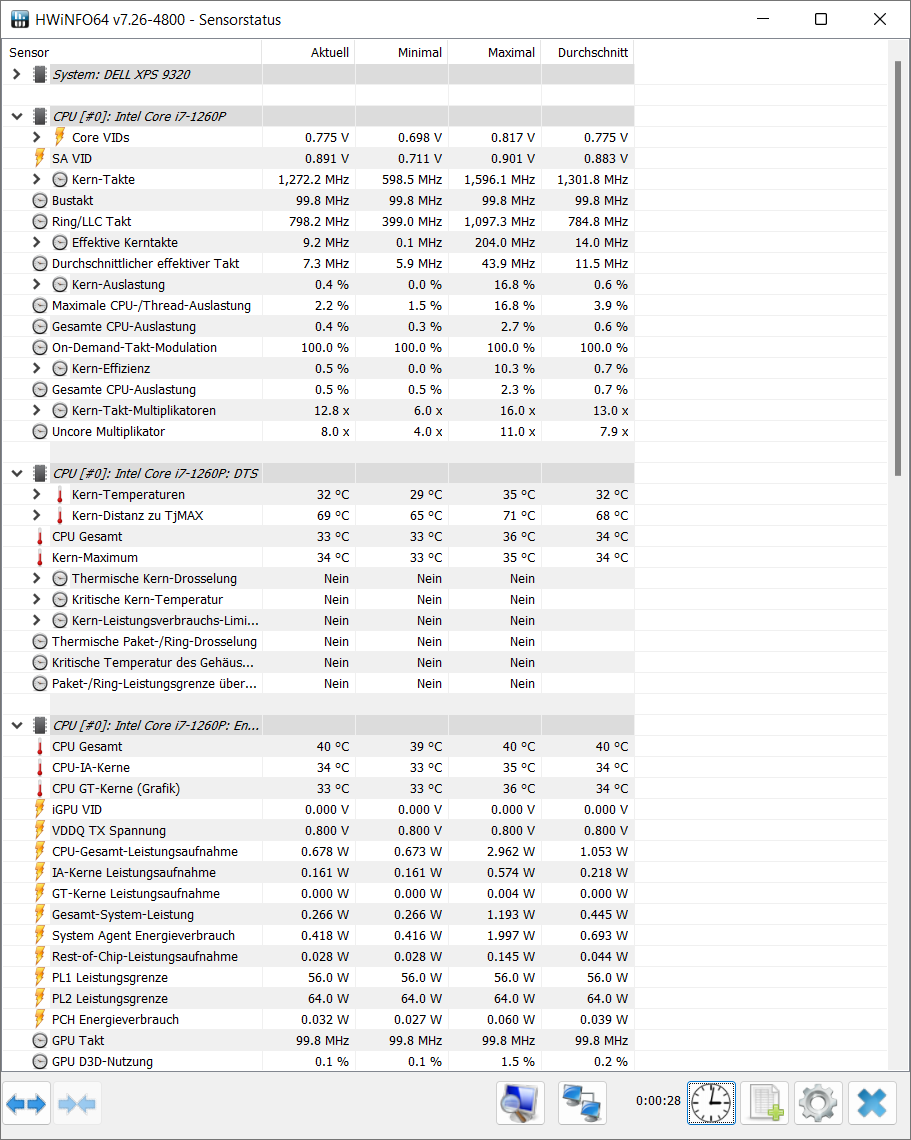The height and width of the screenshot is (1140, 911).
Task: Click the clock icon beside Uncore Multiplikator
Action: coord(40,432)
